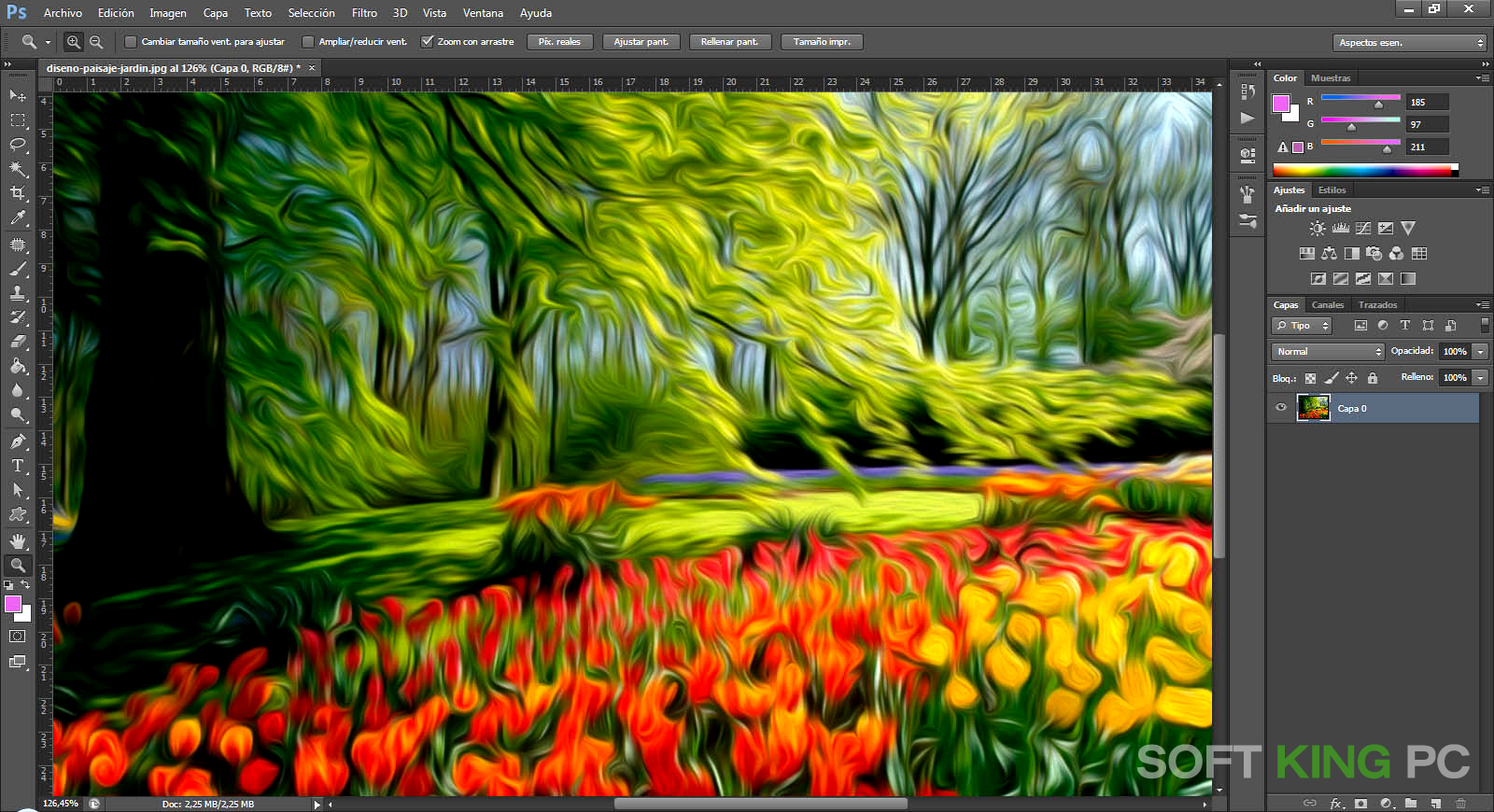Select the Eyedropper tool
The height and width of the screenshot is (812, 1494).
(18, 218)
